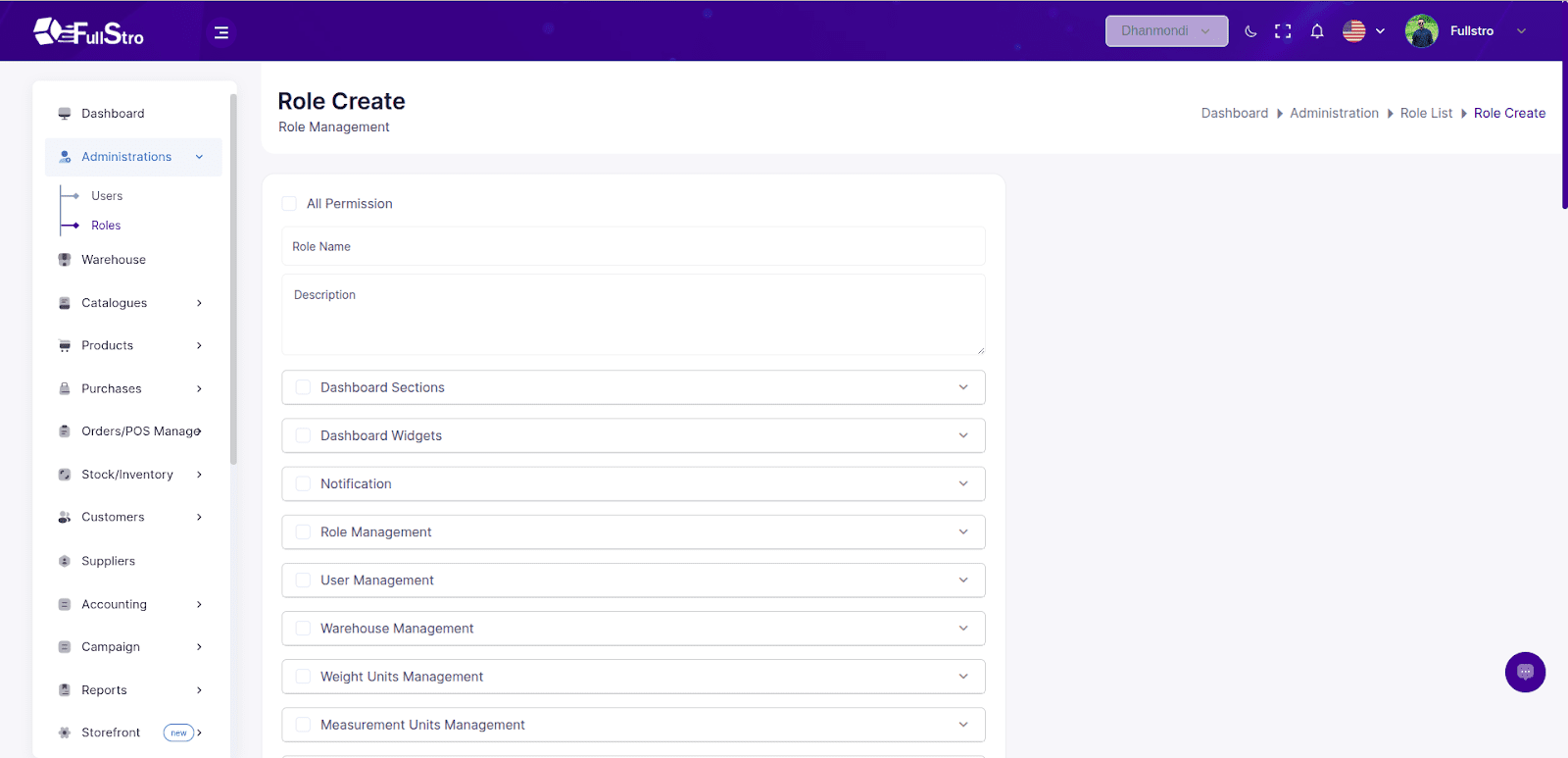The image size is (1568, 758).
Task: Click the sidebar vertical scrollbar
Action: [233, 278]
